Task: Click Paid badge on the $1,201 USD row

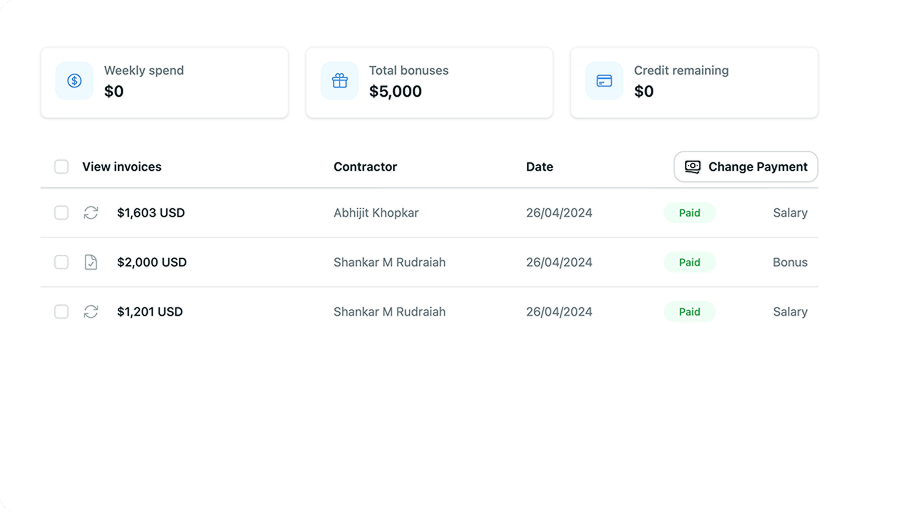Action: pyautogui.click(x=689, y=312)
